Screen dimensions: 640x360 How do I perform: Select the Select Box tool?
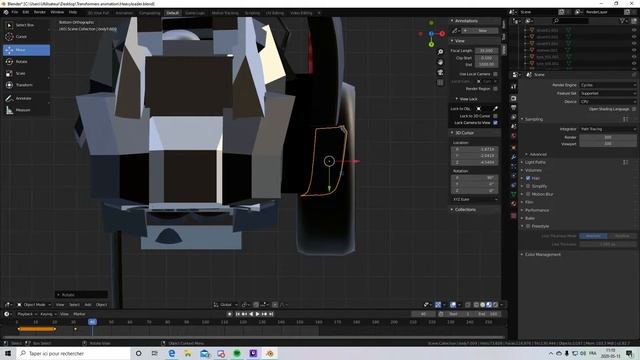point(26,25)
